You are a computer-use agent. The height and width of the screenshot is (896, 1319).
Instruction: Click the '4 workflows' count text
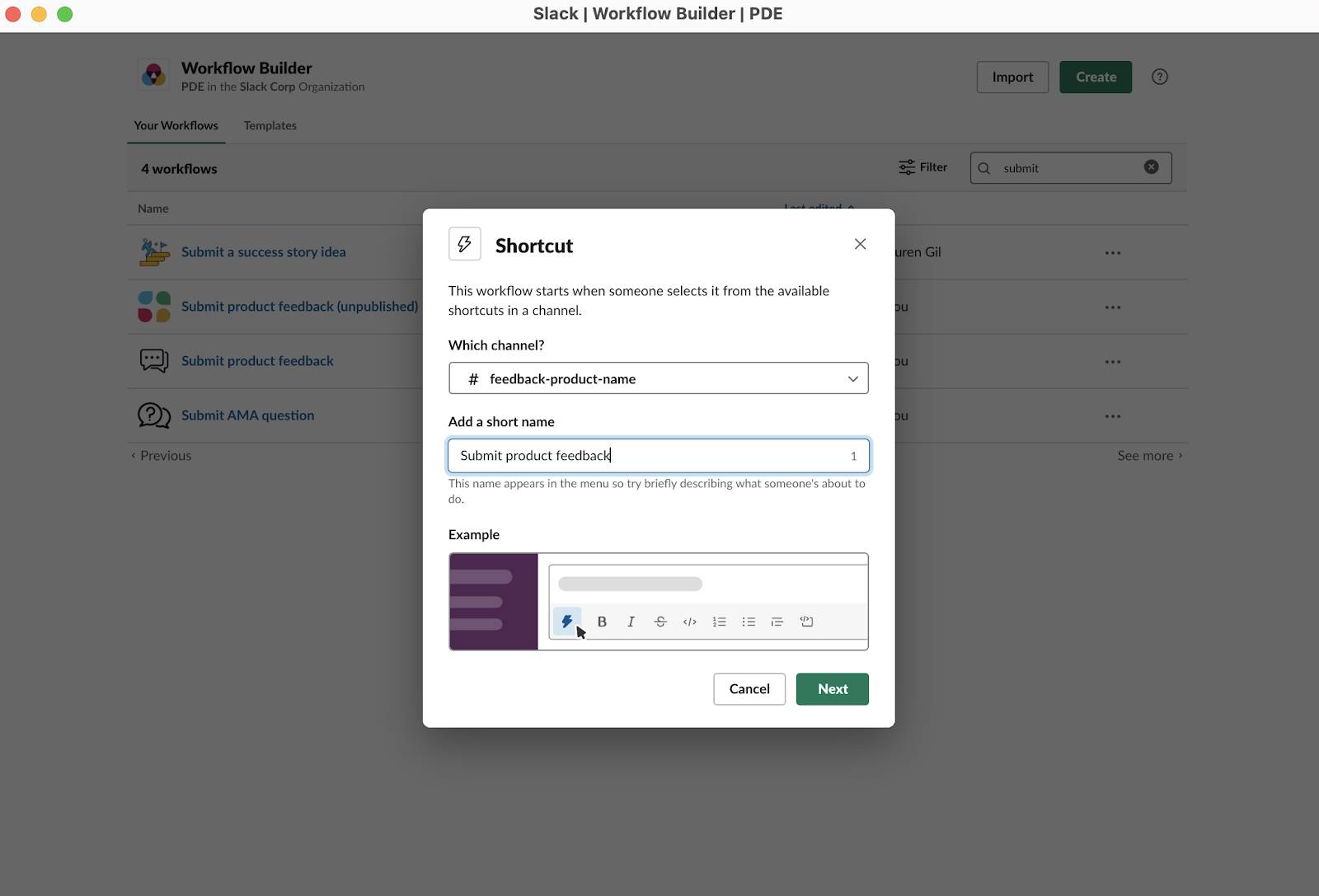[179, 169]
